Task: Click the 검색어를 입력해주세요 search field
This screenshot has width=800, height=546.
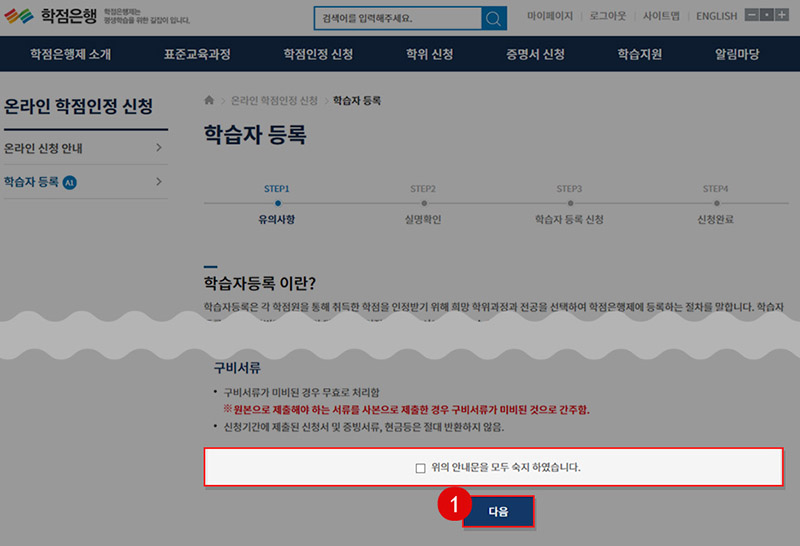Action: pyautogui.click(x=397, y=18)
